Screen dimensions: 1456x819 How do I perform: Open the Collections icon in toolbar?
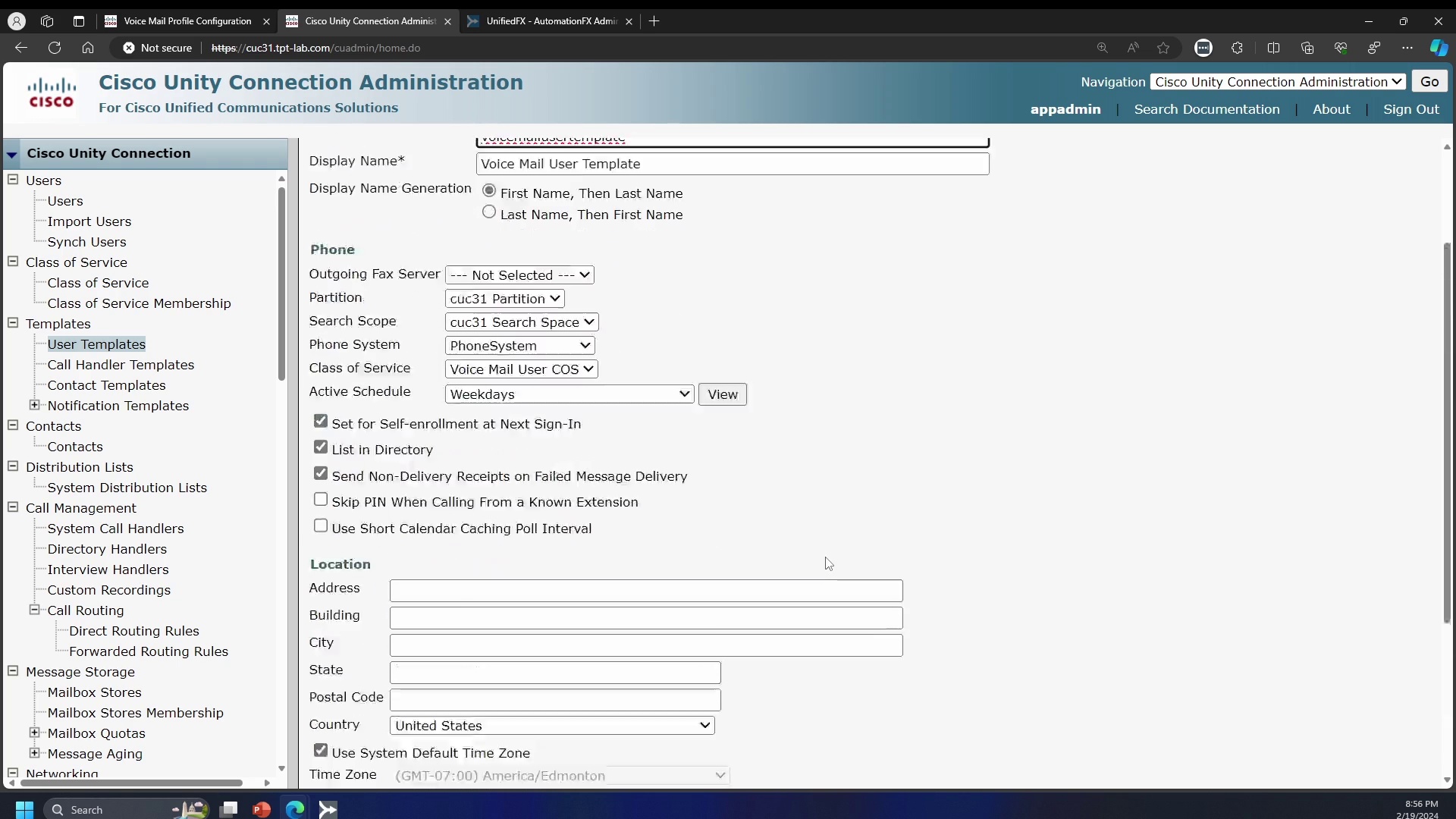pyautogui.click(x=1307, y=48)
